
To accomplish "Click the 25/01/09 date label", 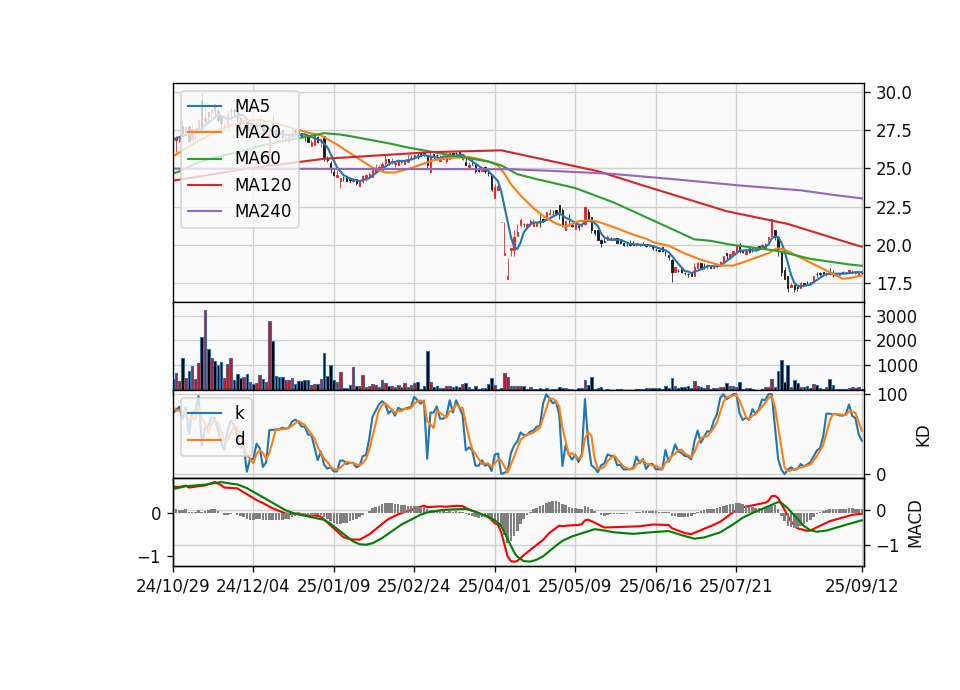I will click(334, 586).
